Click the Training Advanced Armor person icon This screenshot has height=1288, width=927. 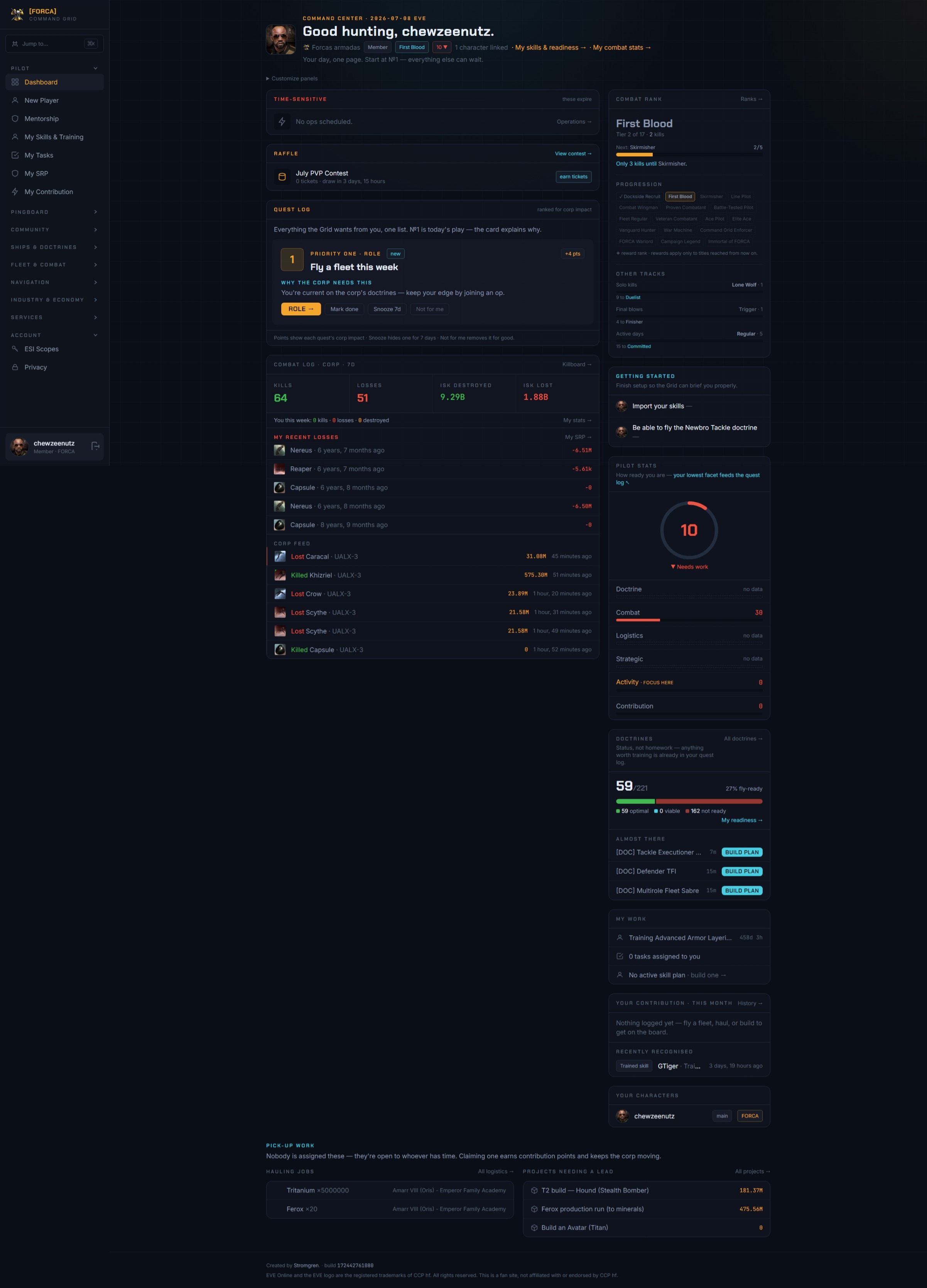[620, 938]
